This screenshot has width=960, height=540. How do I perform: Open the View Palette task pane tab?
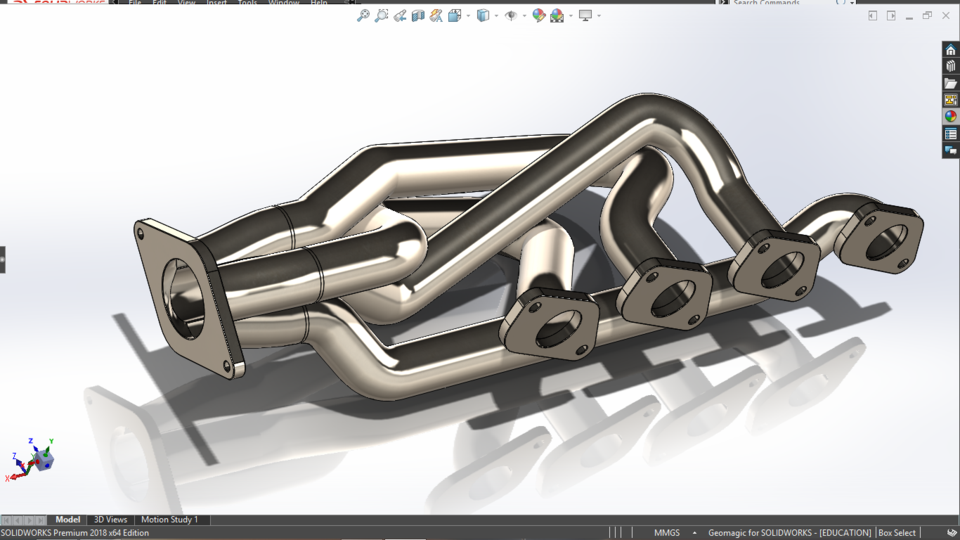click(x=950, y=99)
